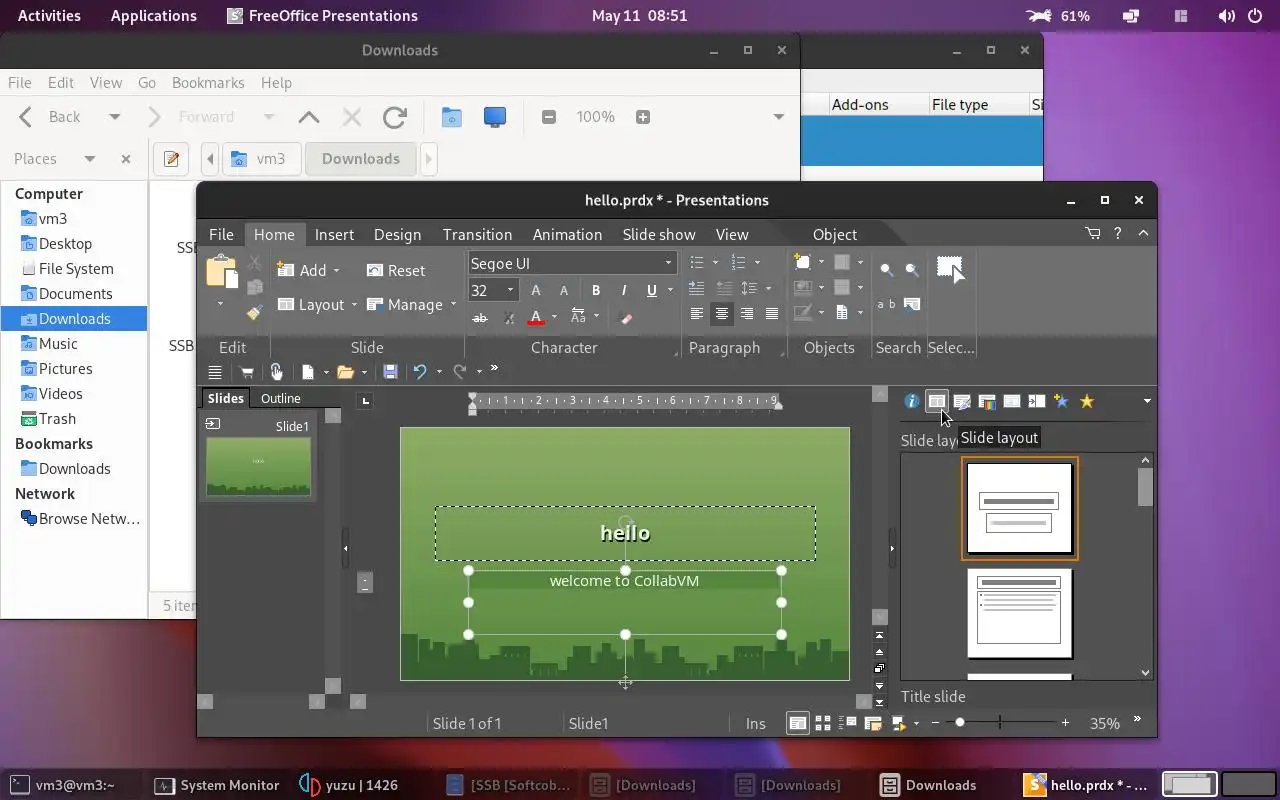Image resolution: width=1280 pixels, height=800 pixels.
Task: Center align the paragraph
Action: 722,314
